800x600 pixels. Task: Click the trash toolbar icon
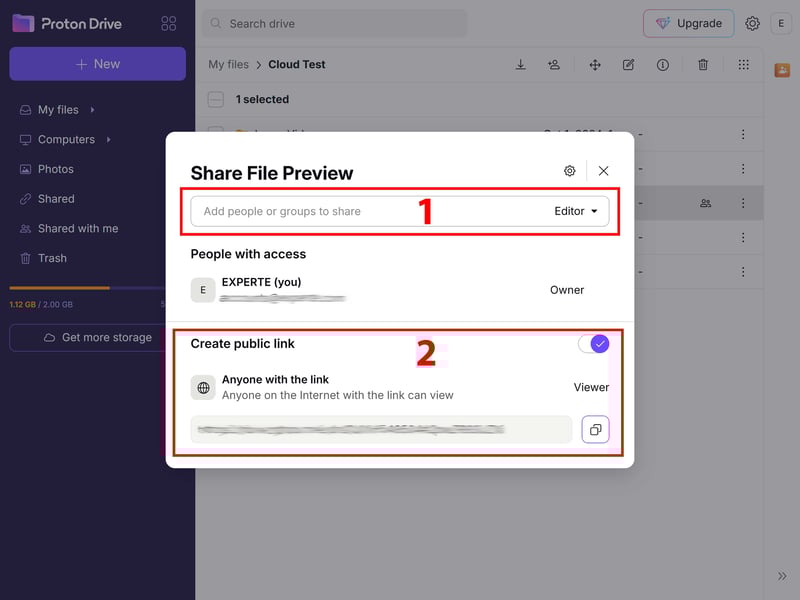point(703,65)
